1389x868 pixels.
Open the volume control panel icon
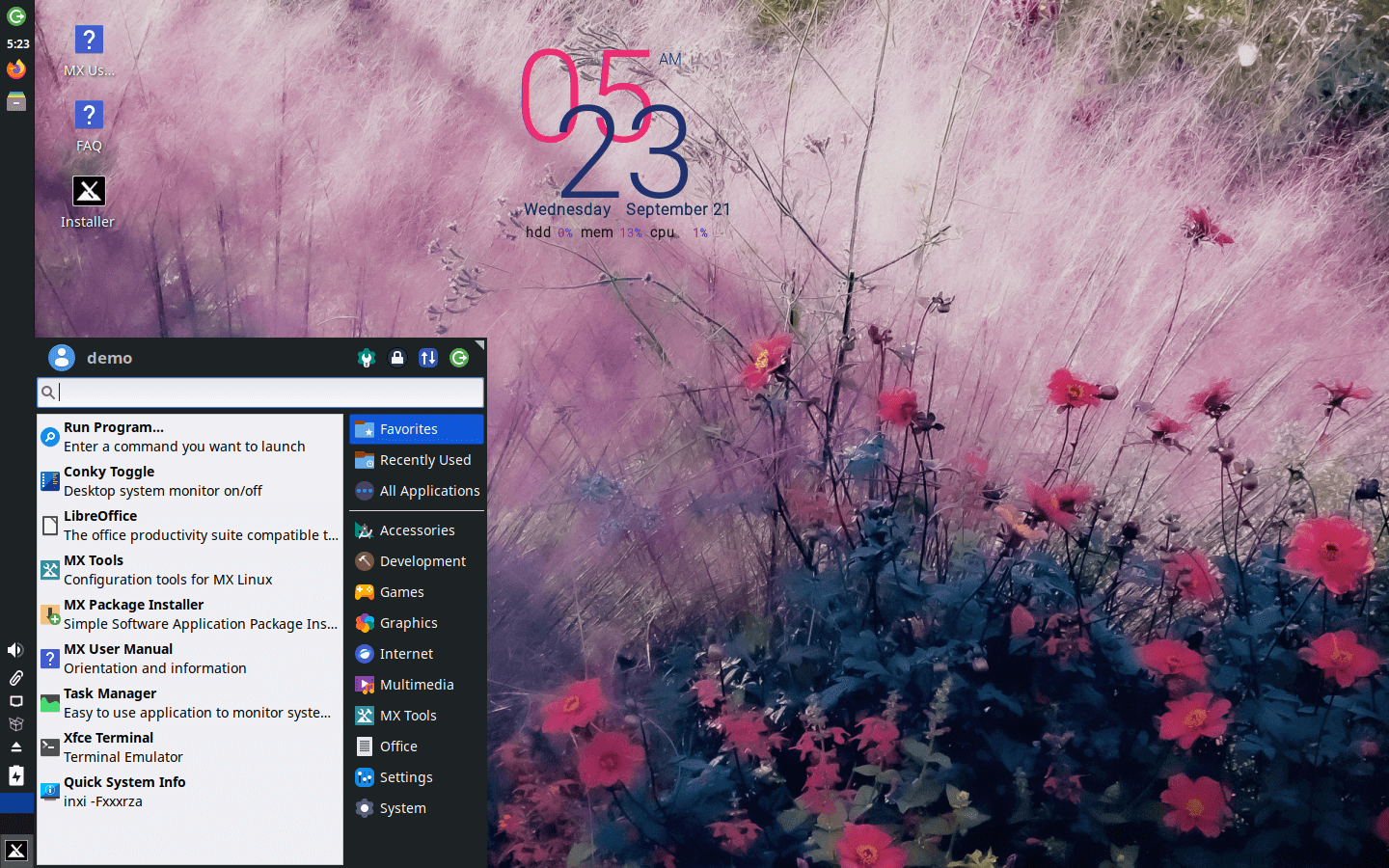pos(14,649)
